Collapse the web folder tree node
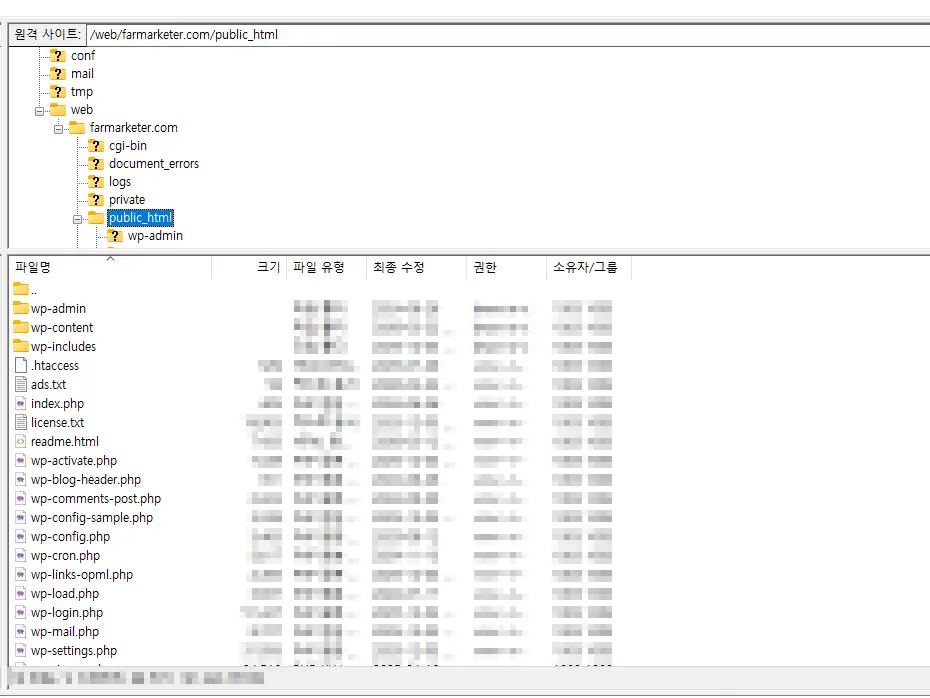Screen dimensions: 930x698 point(40,110)
